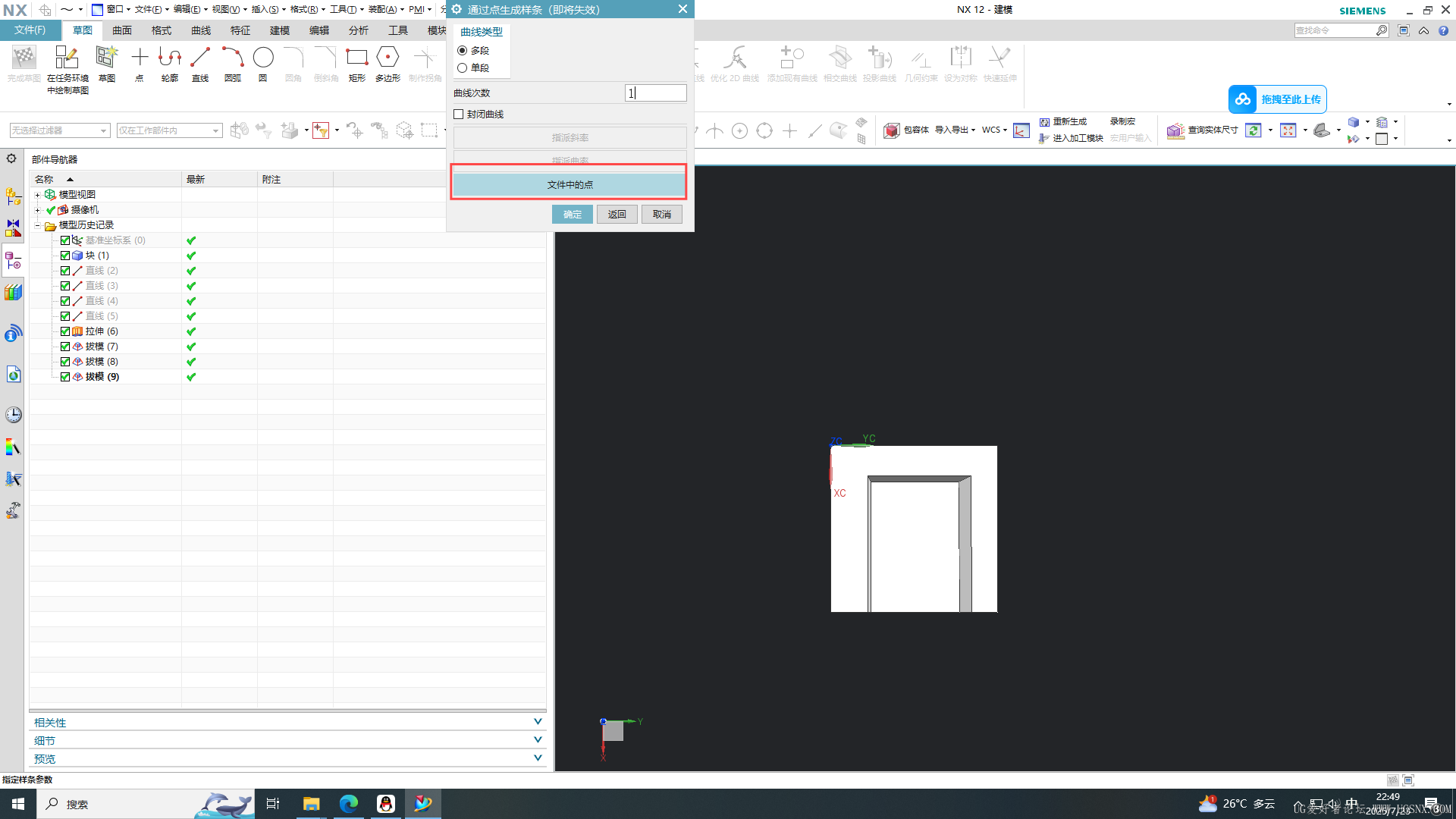This screenshot has width=1456, height=819.
Task: Select the Line (直线) tool icon
Action: tap(200, 58)
